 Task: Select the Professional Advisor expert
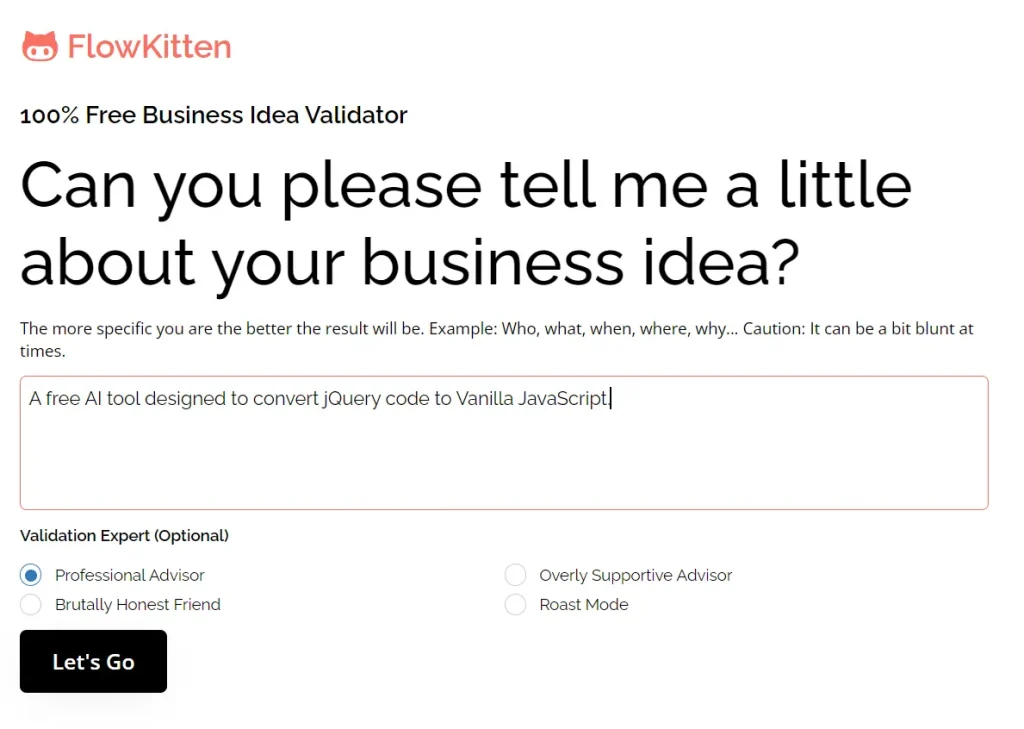[30, 574]
